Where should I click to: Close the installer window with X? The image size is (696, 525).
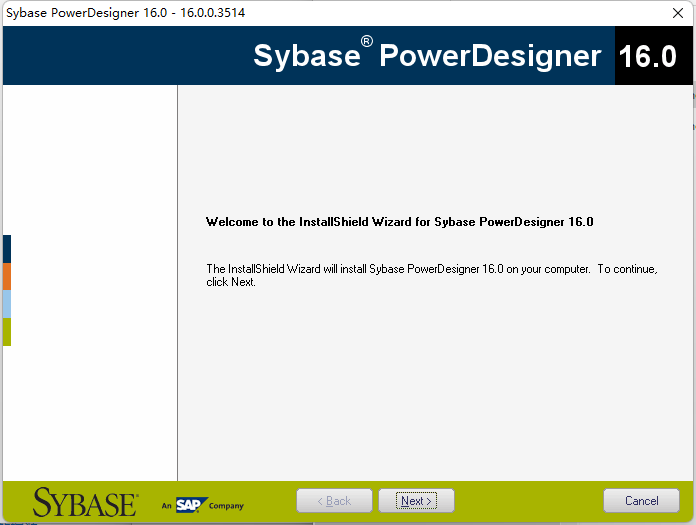coord(678,13)
